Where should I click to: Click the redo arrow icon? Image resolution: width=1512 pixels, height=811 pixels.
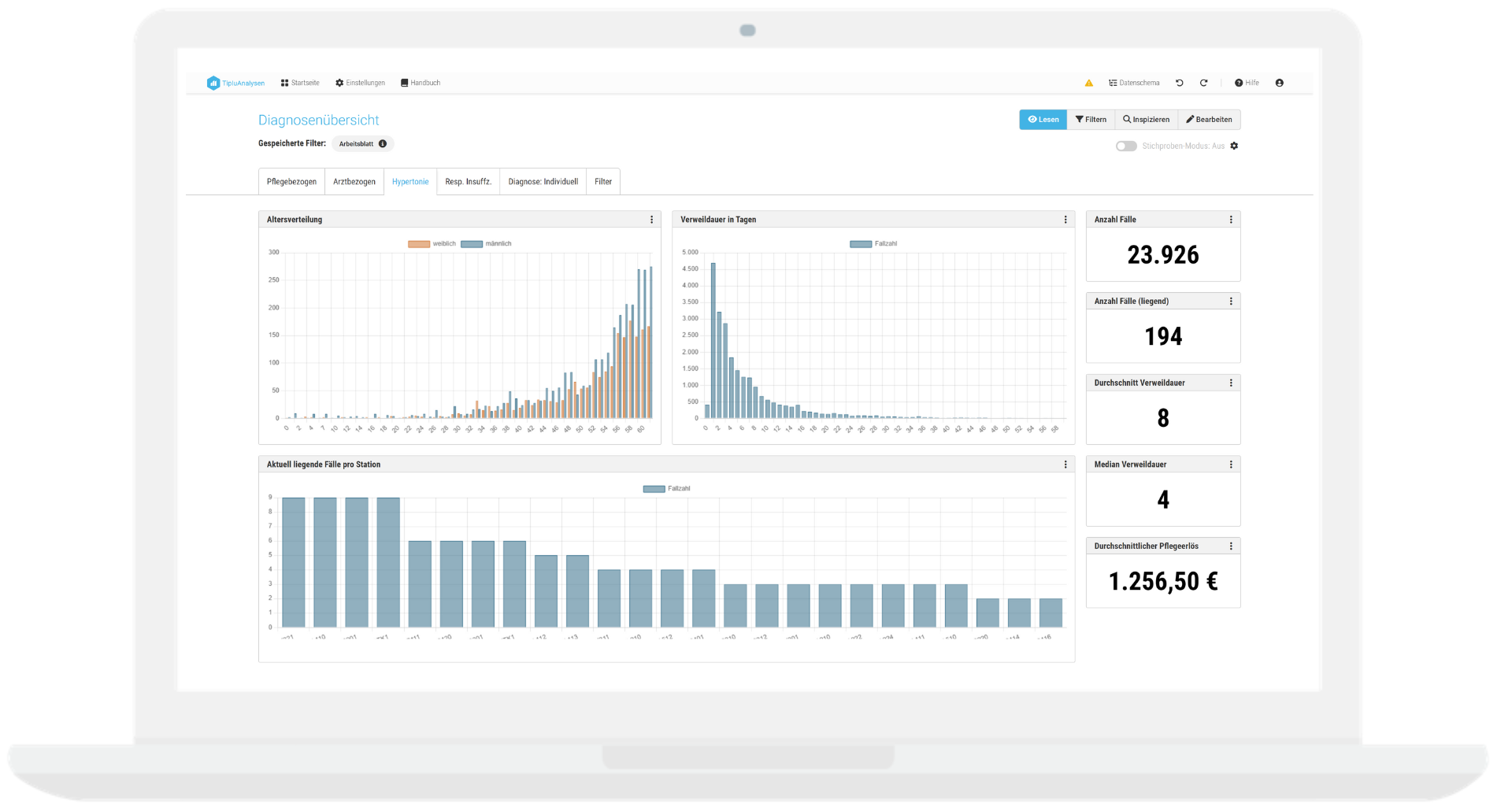1203,83
